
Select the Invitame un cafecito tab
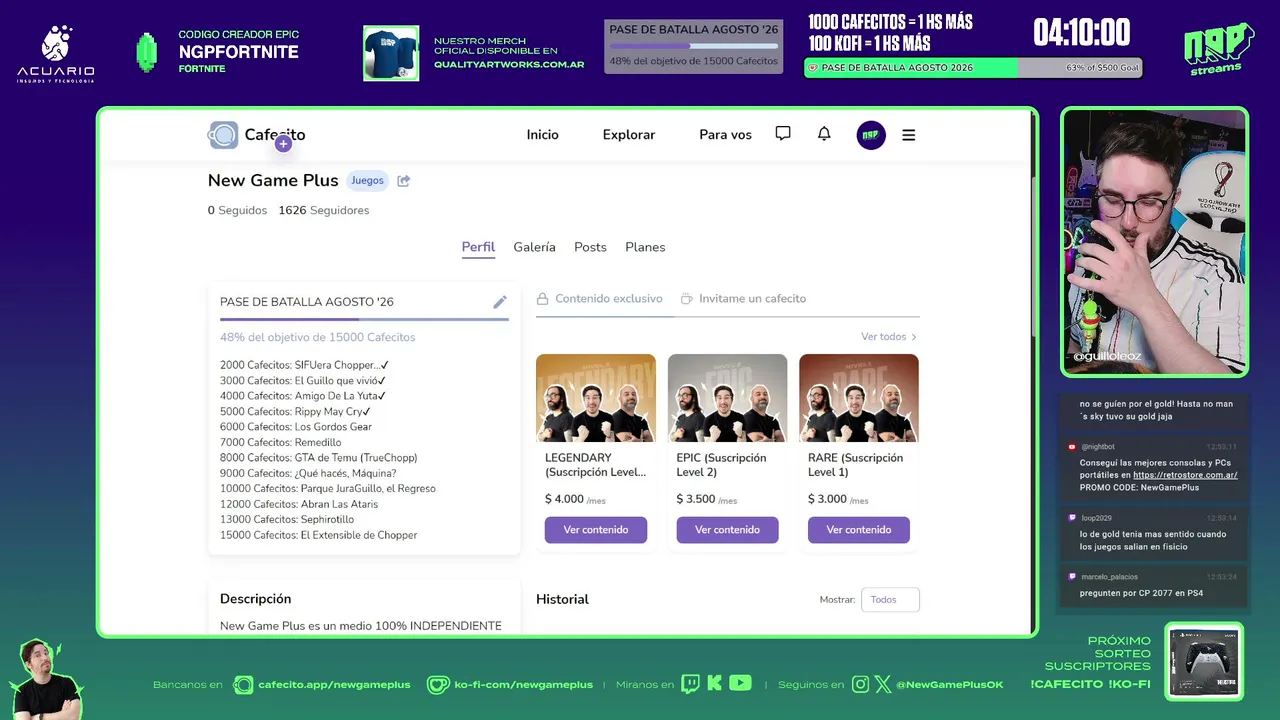743,299
